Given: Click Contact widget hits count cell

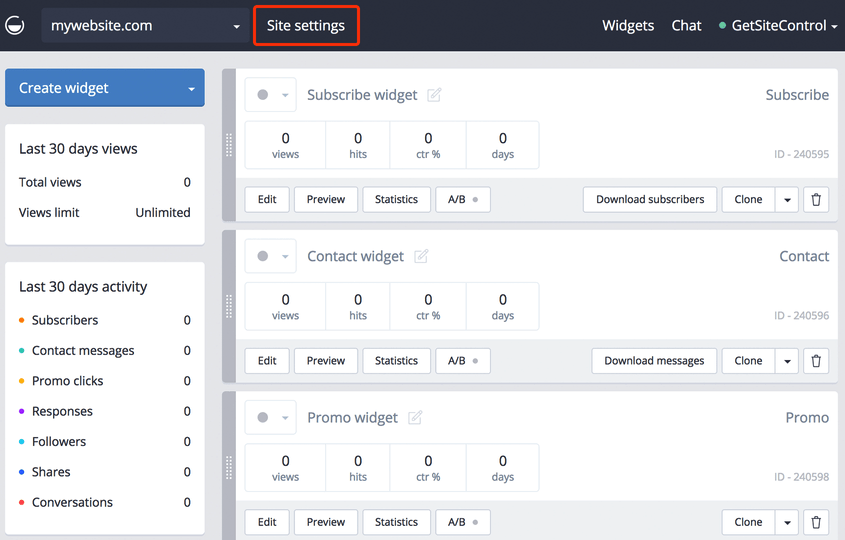Looking at the screenshot, I should pos(358,306).
